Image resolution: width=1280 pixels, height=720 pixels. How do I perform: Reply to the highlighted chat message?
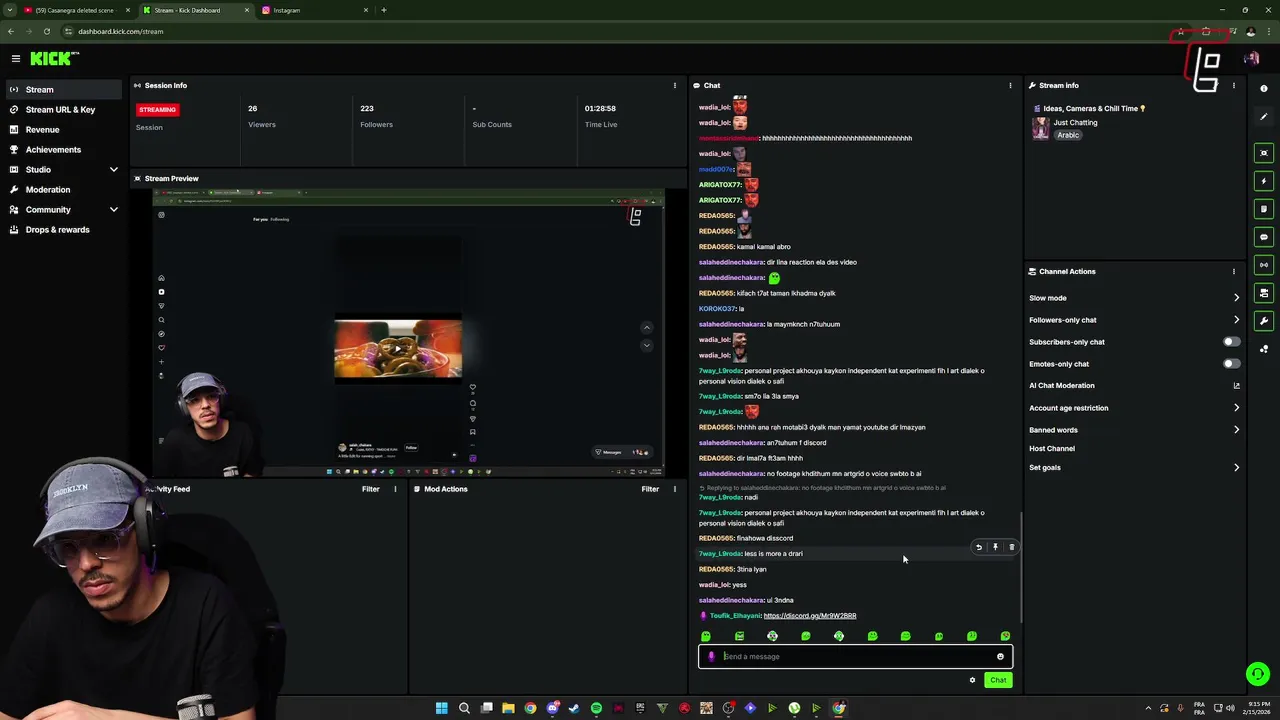pyautogui.click(x=979, y=547)
